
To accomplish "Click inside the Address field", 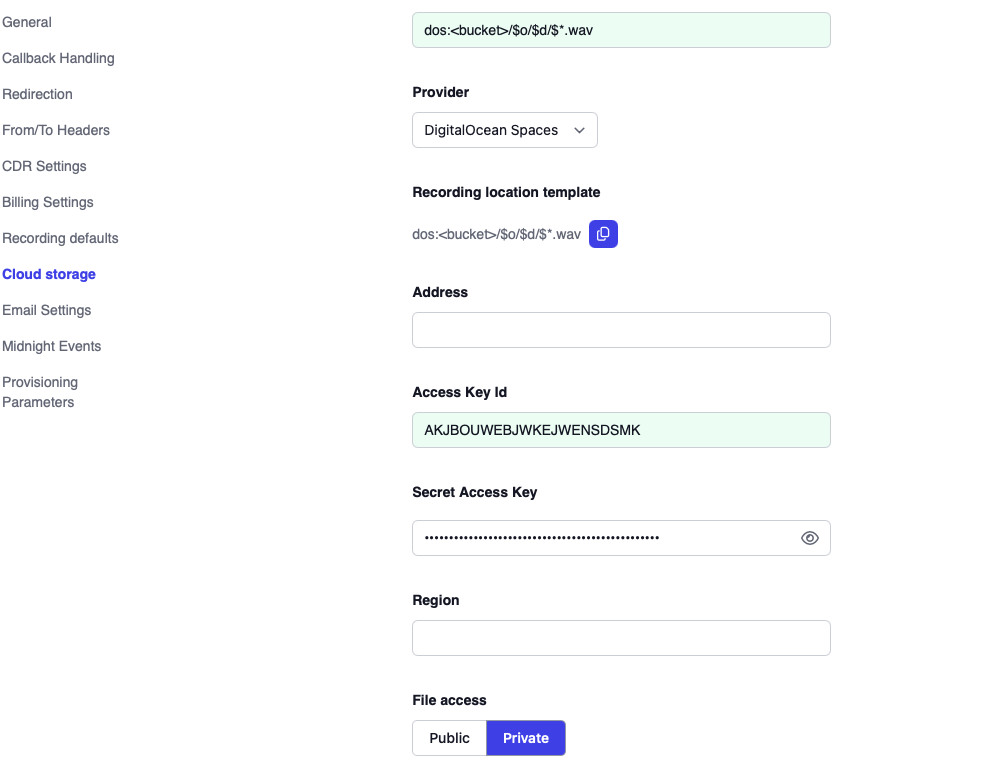I will pos(620,330).
